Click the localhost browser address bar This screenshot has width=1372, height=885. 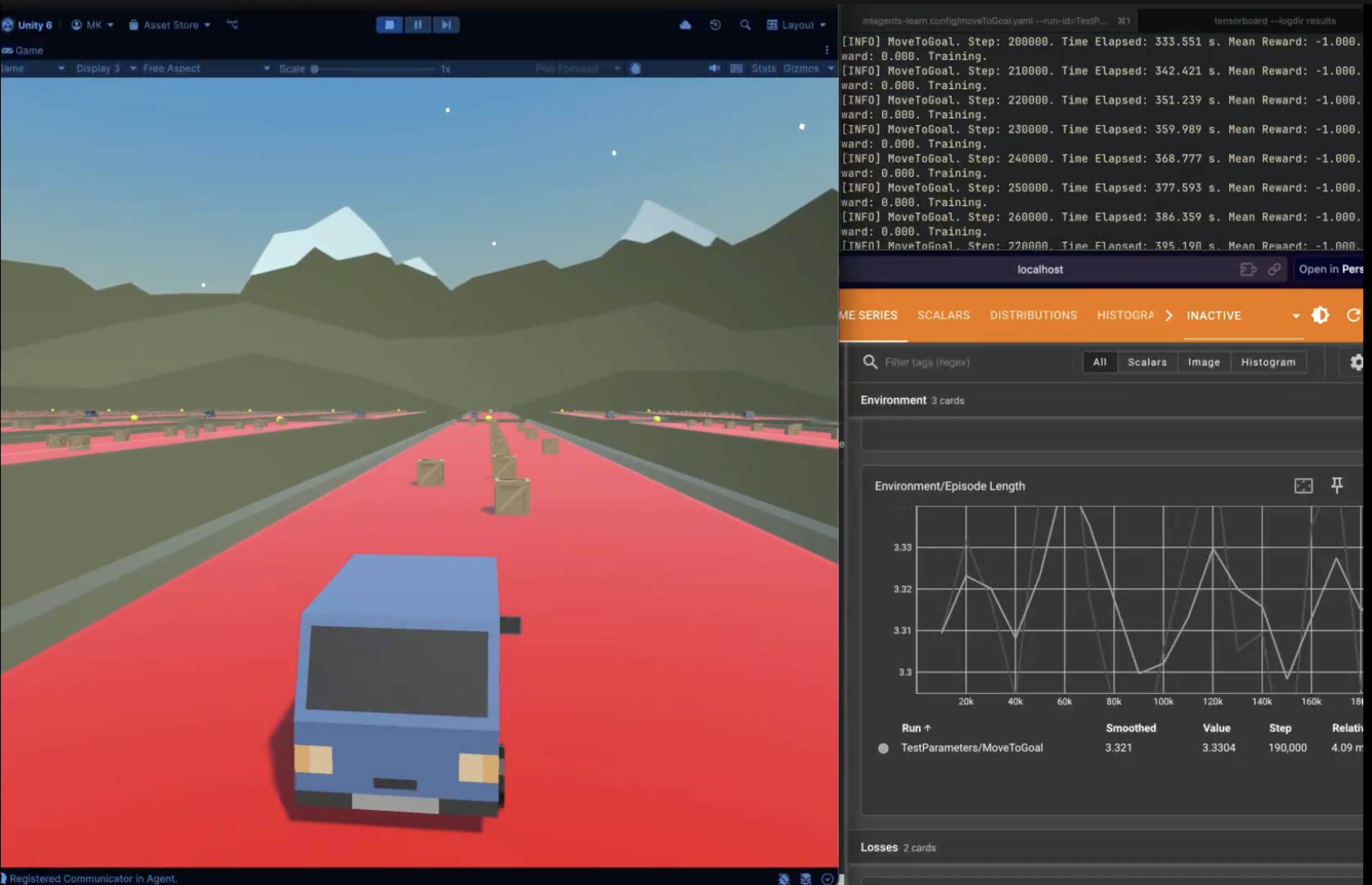[1040, 269]
